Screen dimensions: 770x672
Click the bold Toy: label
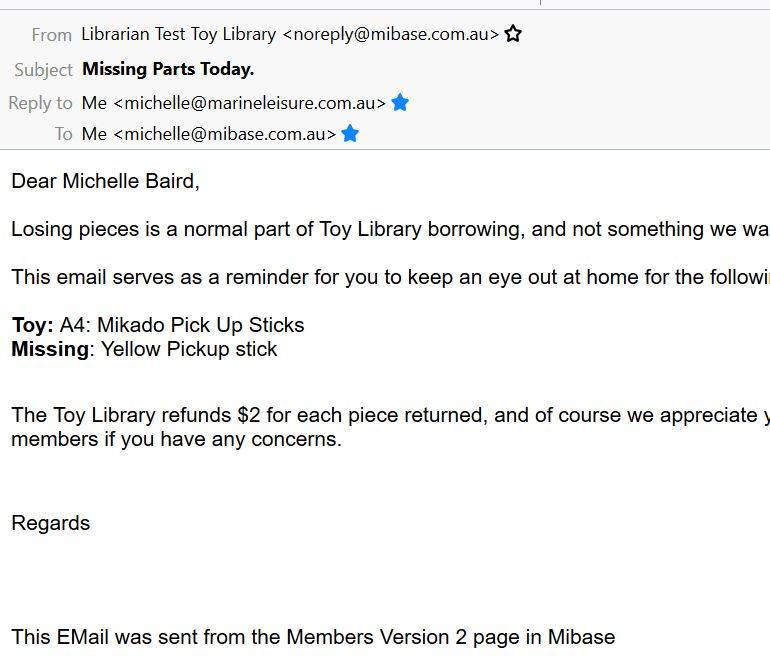tap(32, 325)
